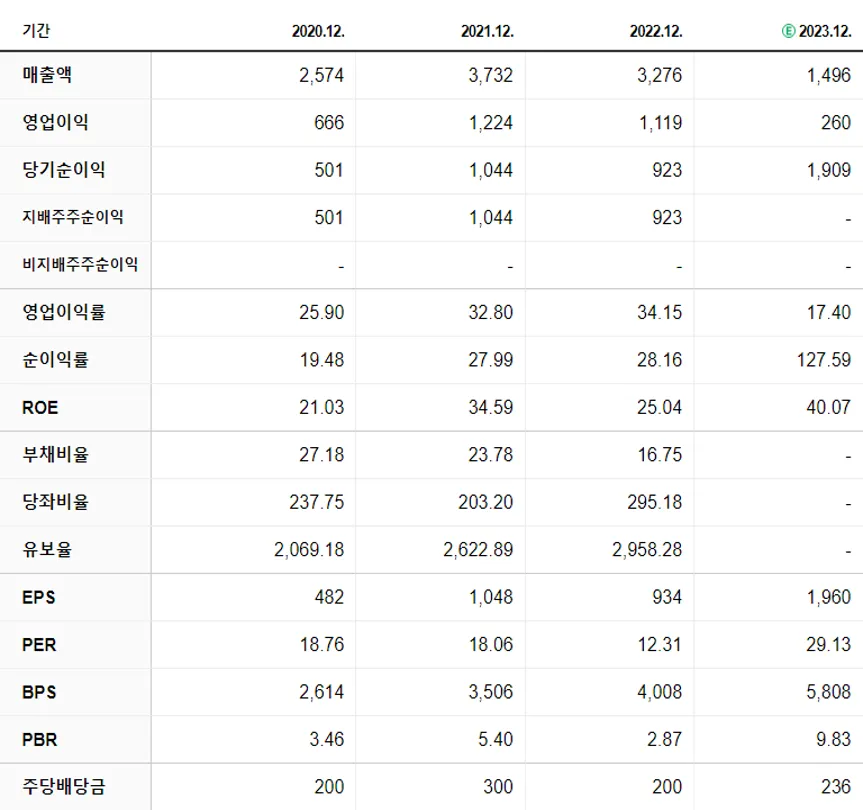
Task: Click the PER row label
Action: (x=39, y=644)
